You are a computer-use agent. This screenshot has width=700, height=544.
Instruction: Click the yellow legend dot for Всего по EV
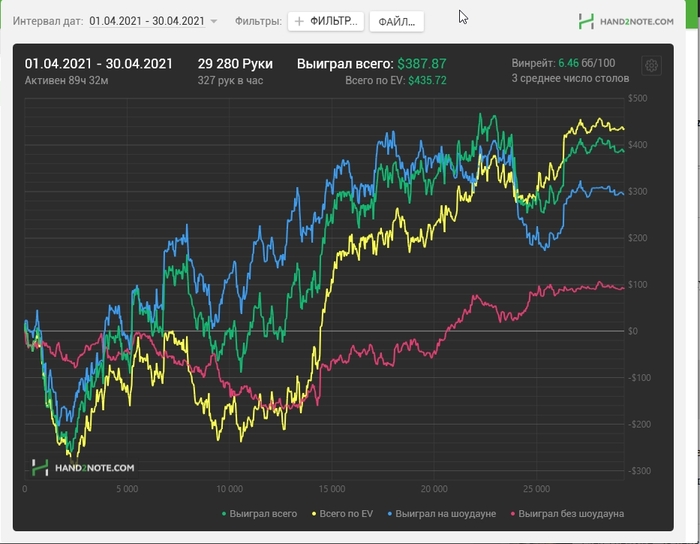(314, 514)
